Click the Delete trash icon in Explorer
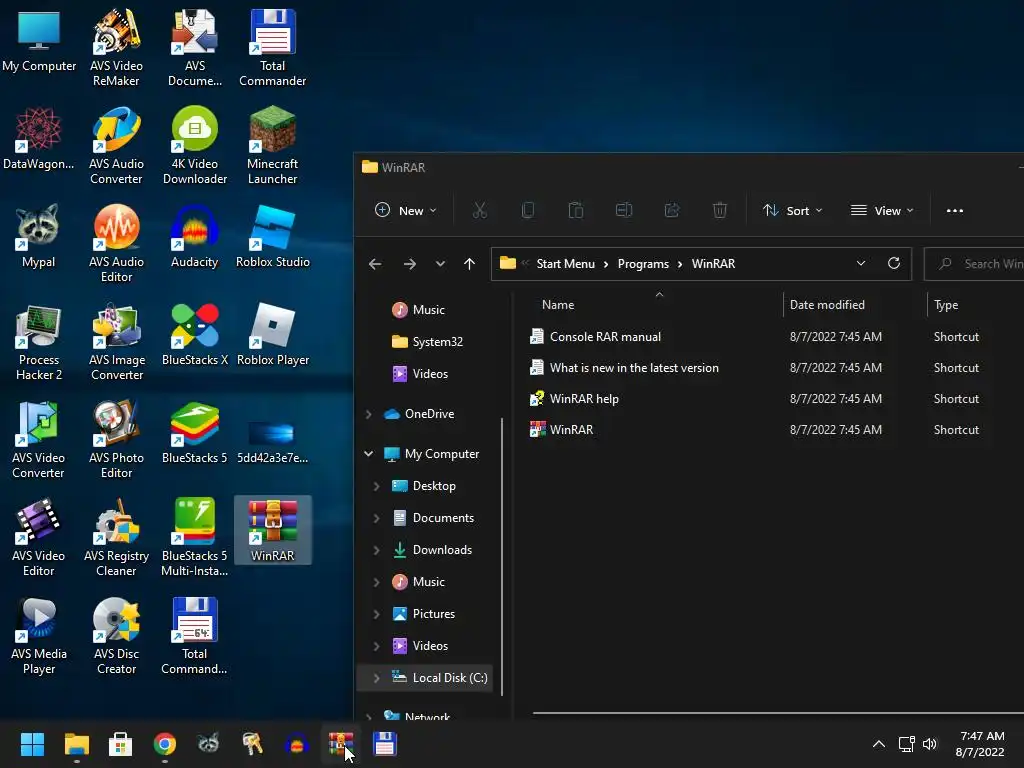Image resolution: width=1024 pixels, height=768 pixels. 720,210
